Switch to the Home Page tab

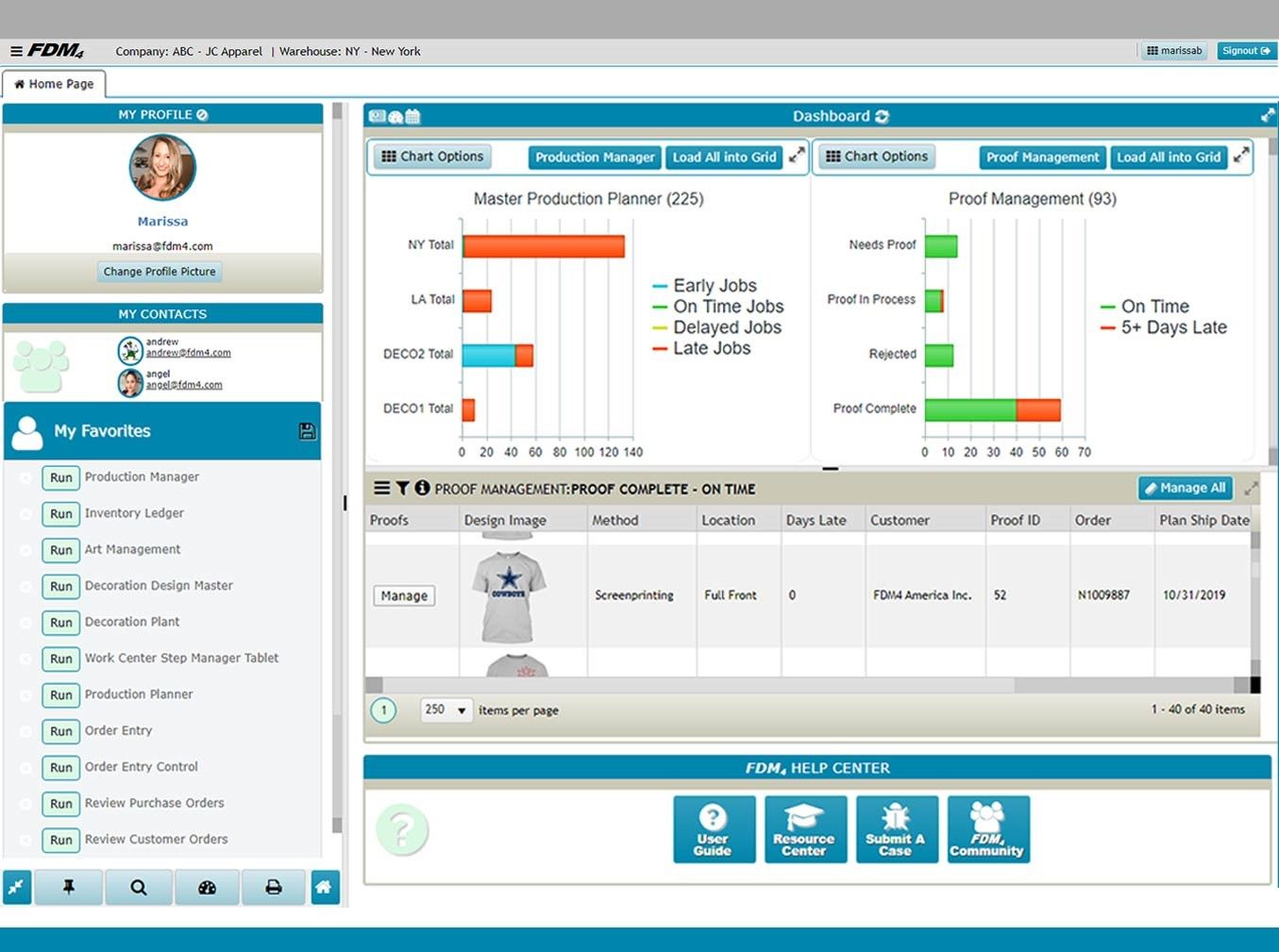[55, 84]
